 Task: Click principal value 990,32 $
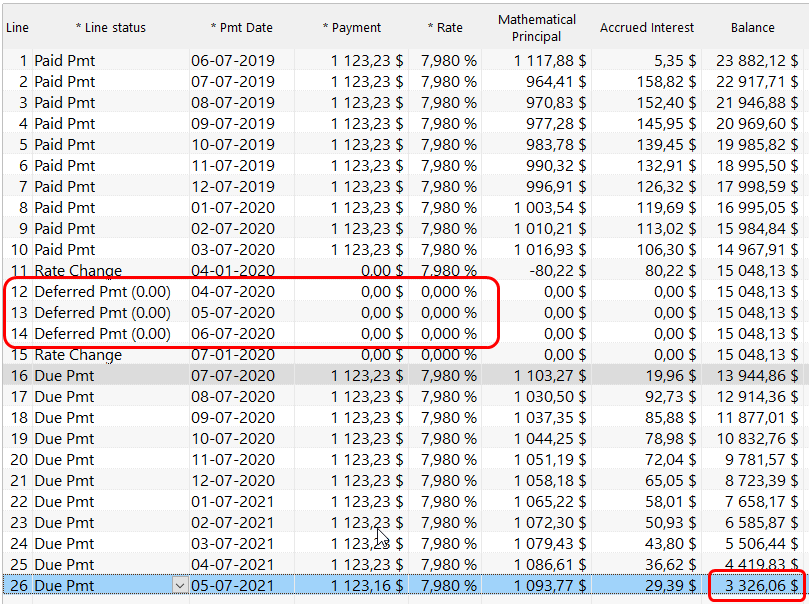click(x=556, y=166)
